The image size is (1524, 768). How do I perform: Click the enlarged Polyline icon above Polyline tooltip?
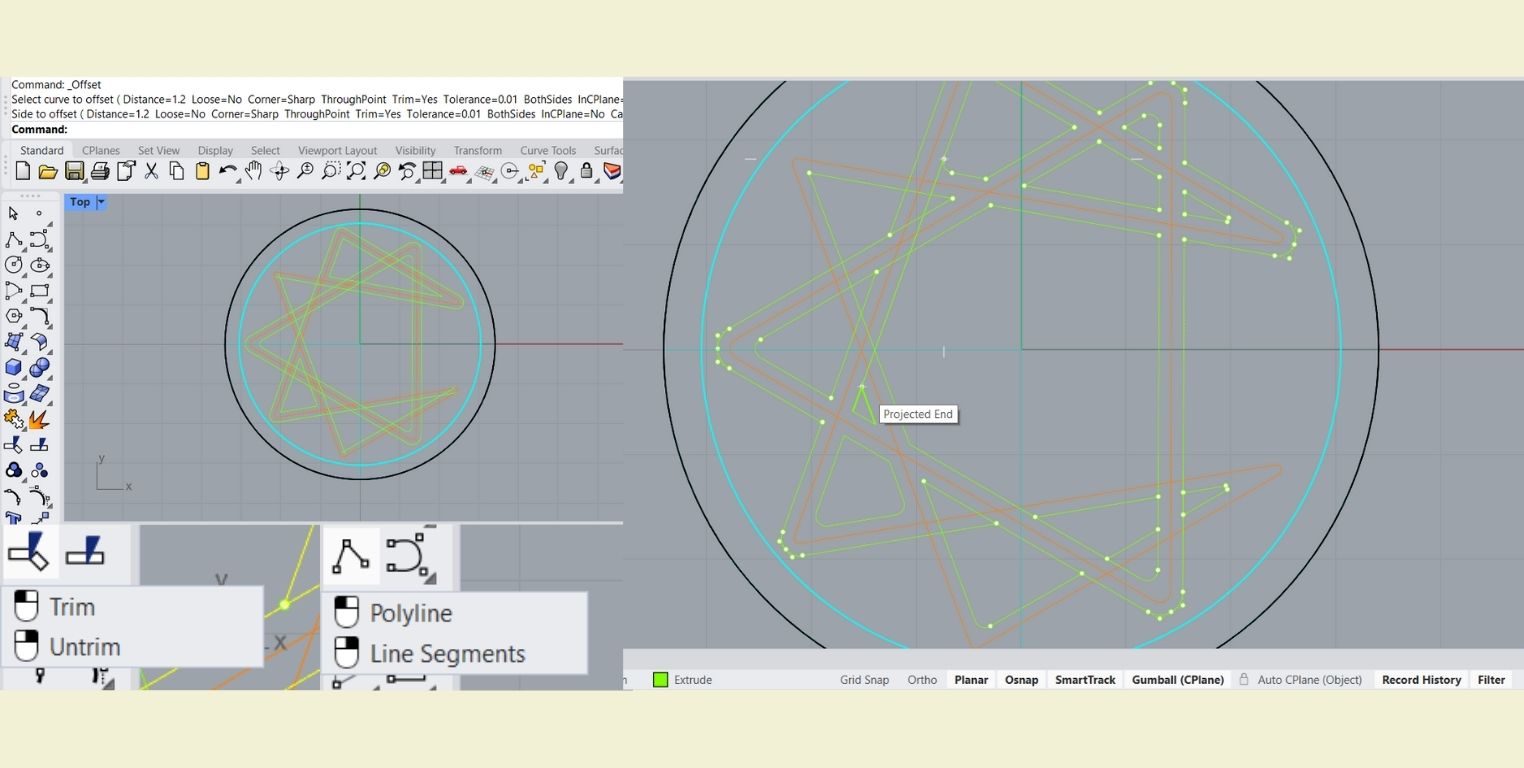tap(350, 555)
